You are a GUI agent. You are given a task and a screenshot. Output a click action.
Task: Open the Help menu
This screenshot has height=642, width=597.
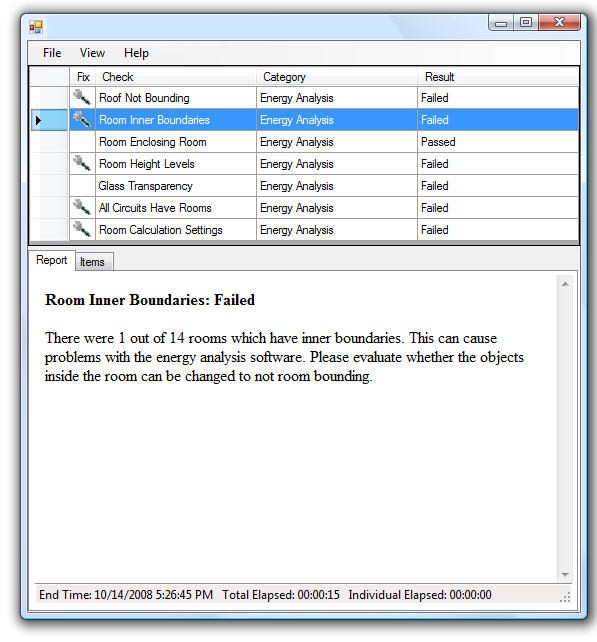click(x=136, y=53)
